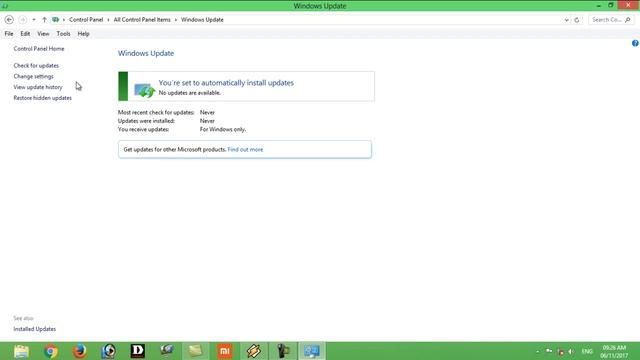The width and height of the screenshot is (640, 360).
Task: Click 'You're set to automatically install updates'
Action: [x=226, y=83]
